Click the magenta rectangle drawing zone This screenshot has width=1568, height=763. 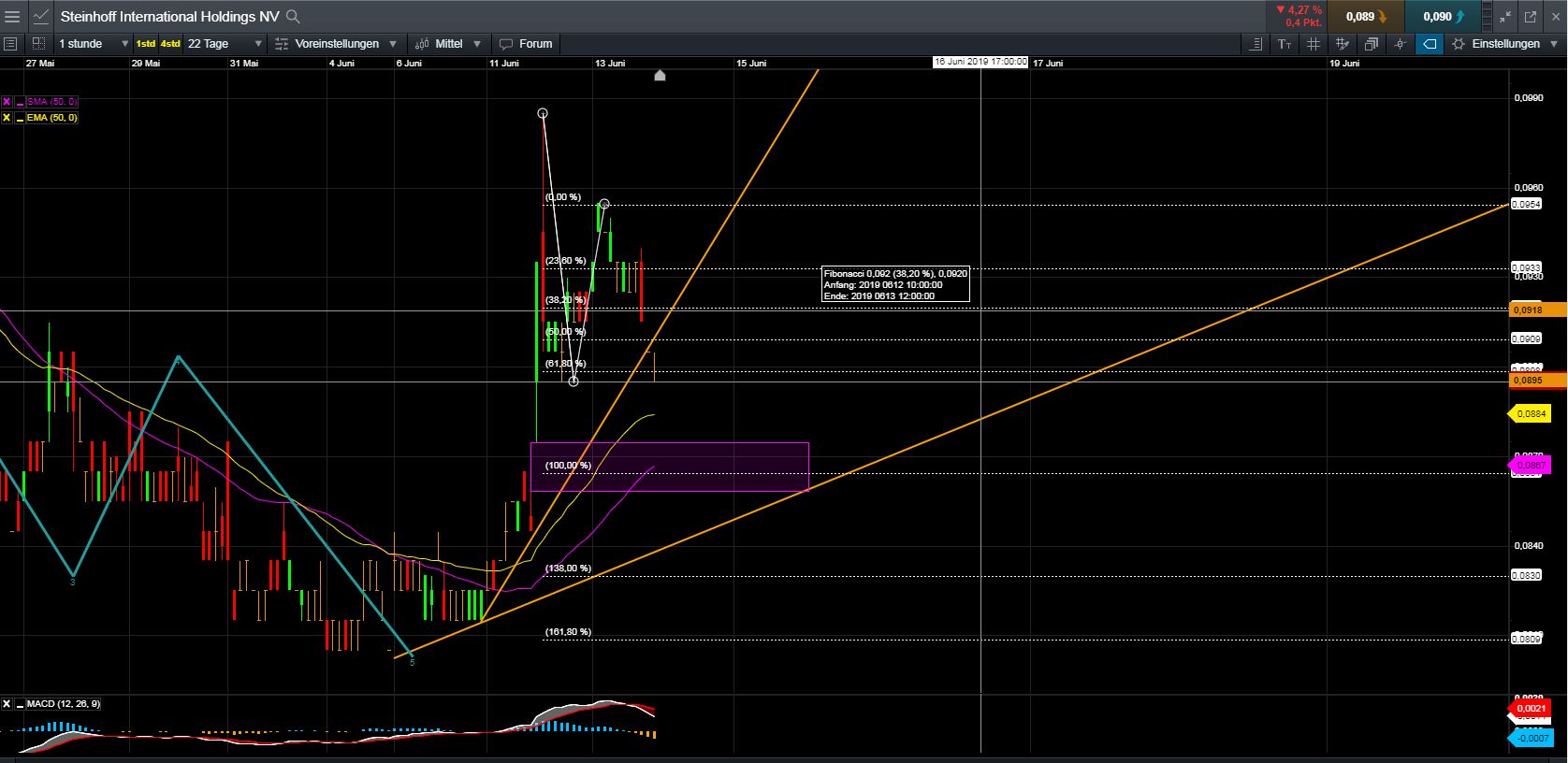coord(670,467)
